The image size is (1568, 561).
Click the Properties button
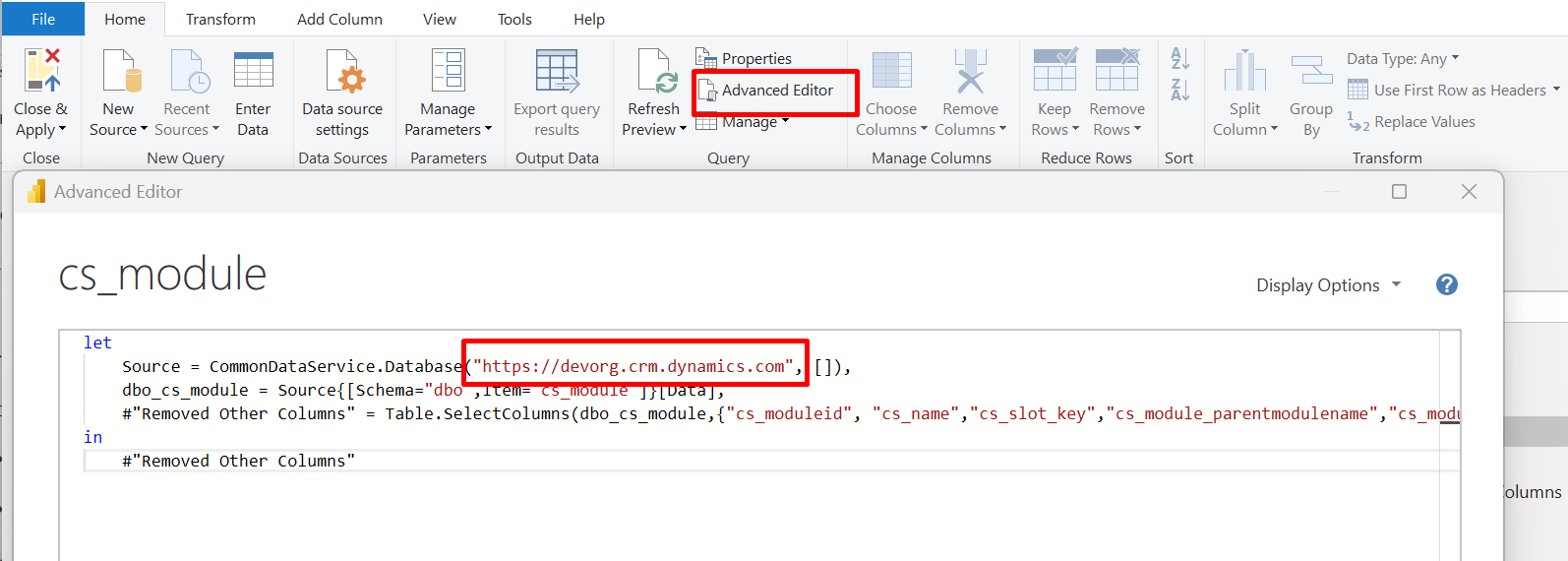(755, 59)
